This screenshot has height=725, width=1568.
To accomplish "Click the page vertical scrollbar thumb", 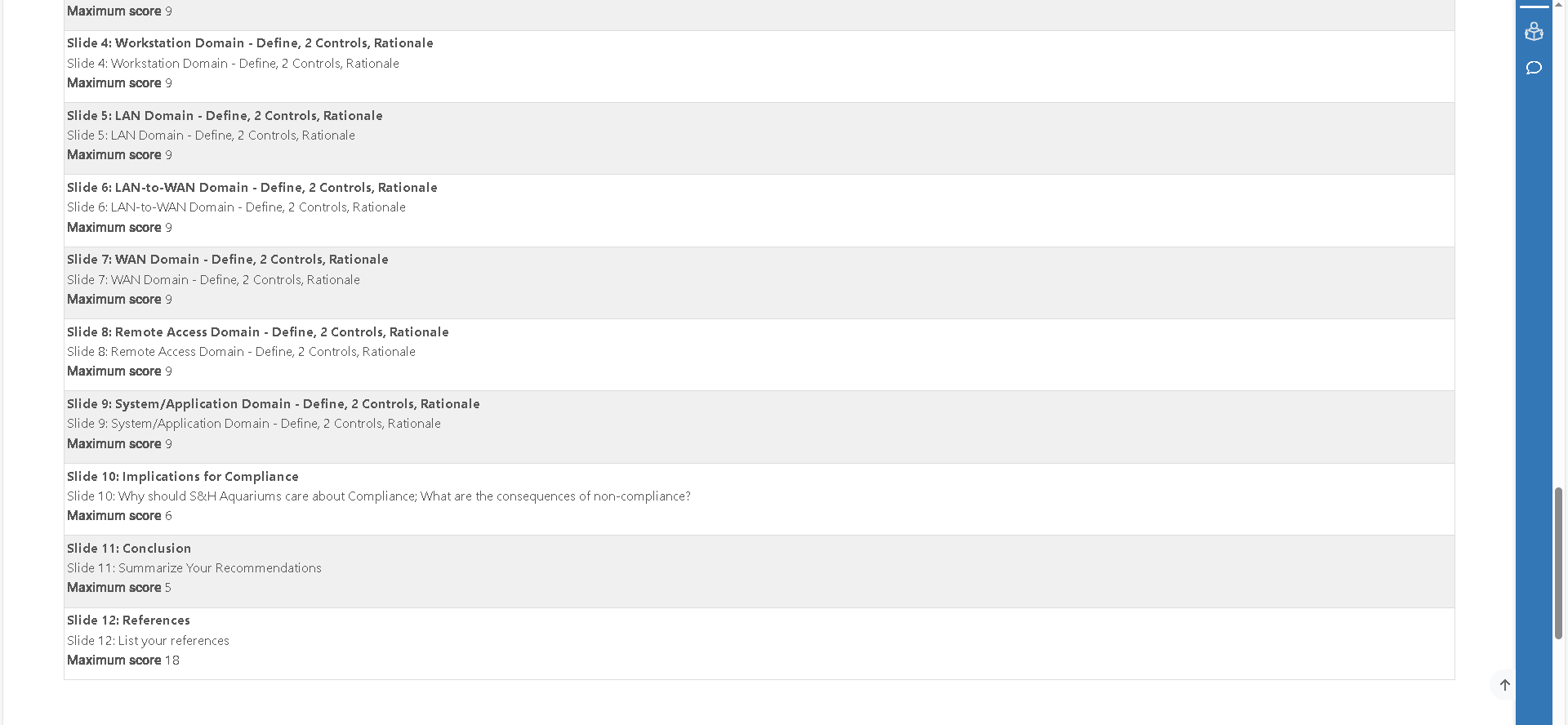I will point(1559,563).
